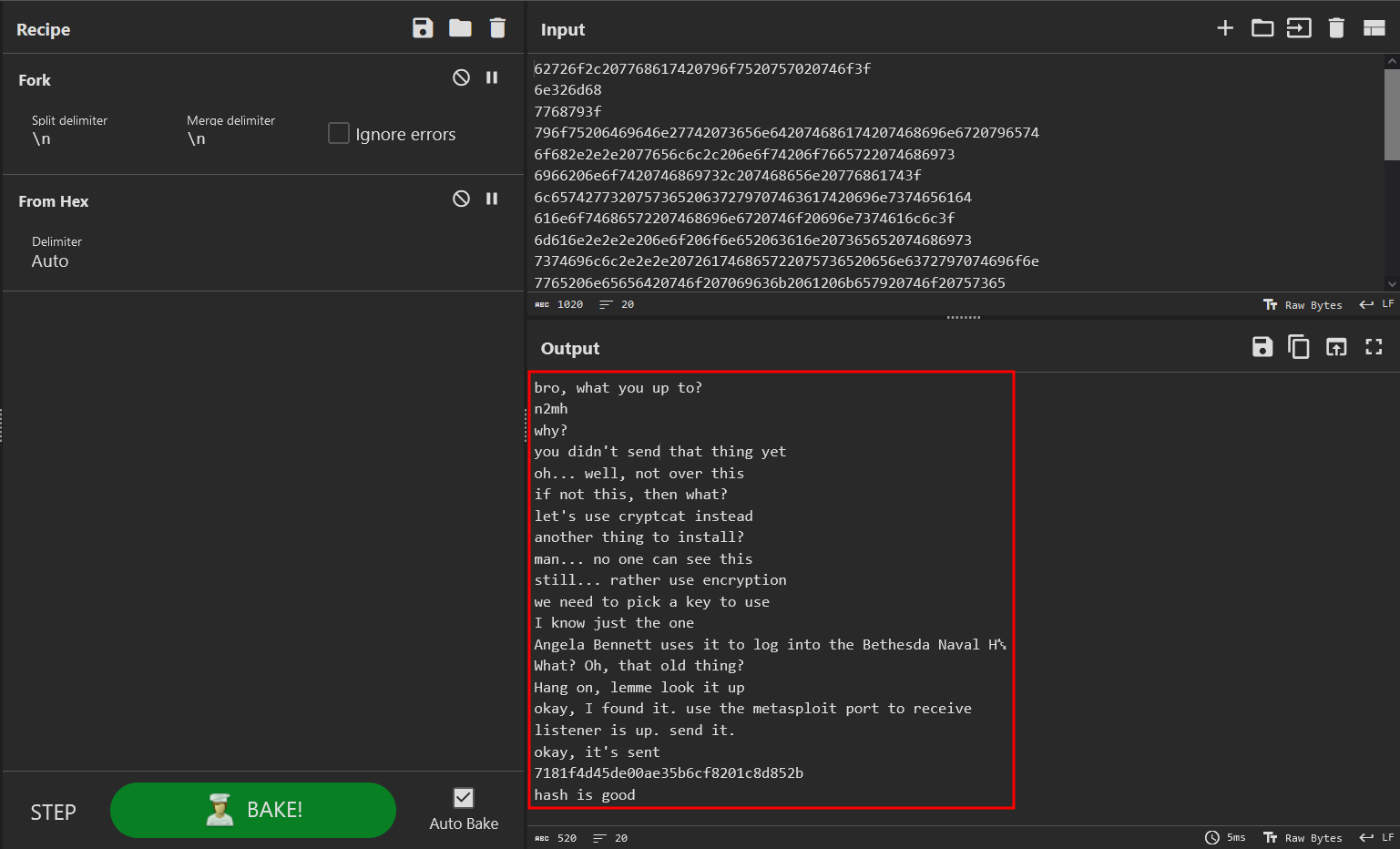Click in the Fork Split delimiter field
The image size is (1400, 849).
[x=91, y=138]
